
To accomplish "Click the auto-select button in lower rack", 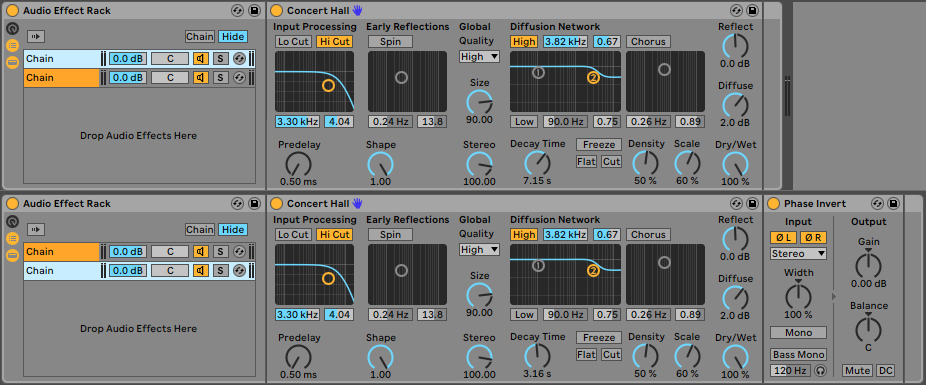I will [x=36, y=230].
